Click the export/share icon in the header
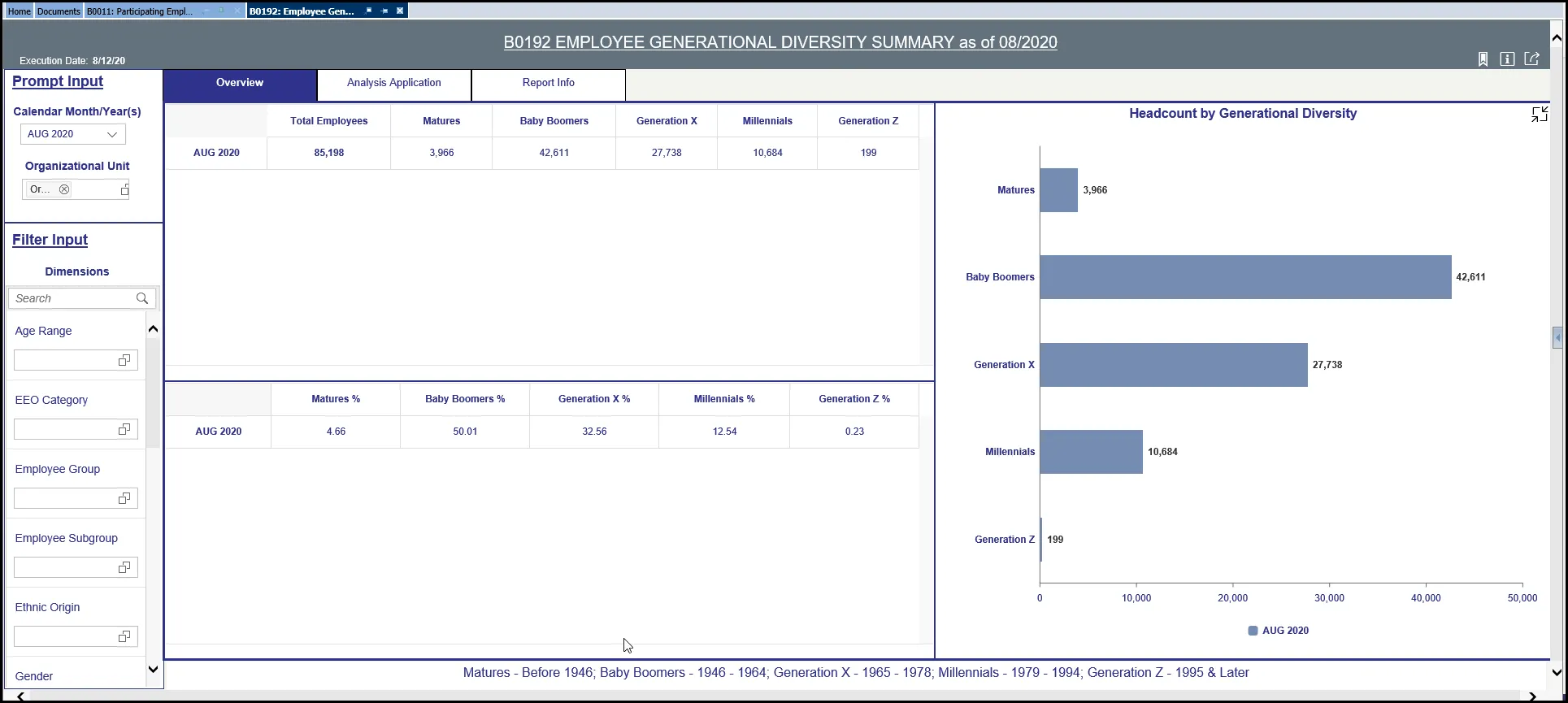 click(1531, 59)
